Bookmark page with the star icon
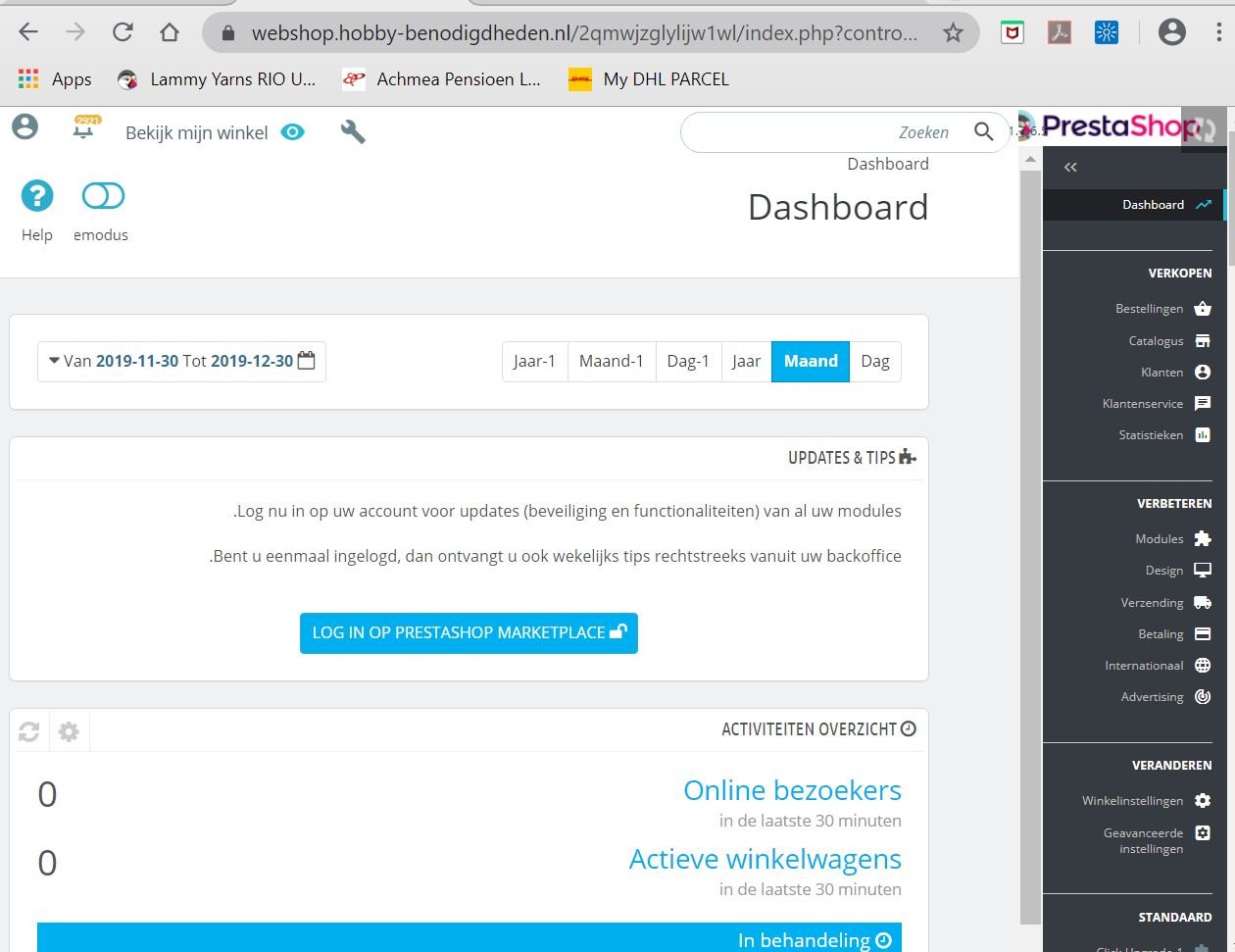 click(953, 33)
